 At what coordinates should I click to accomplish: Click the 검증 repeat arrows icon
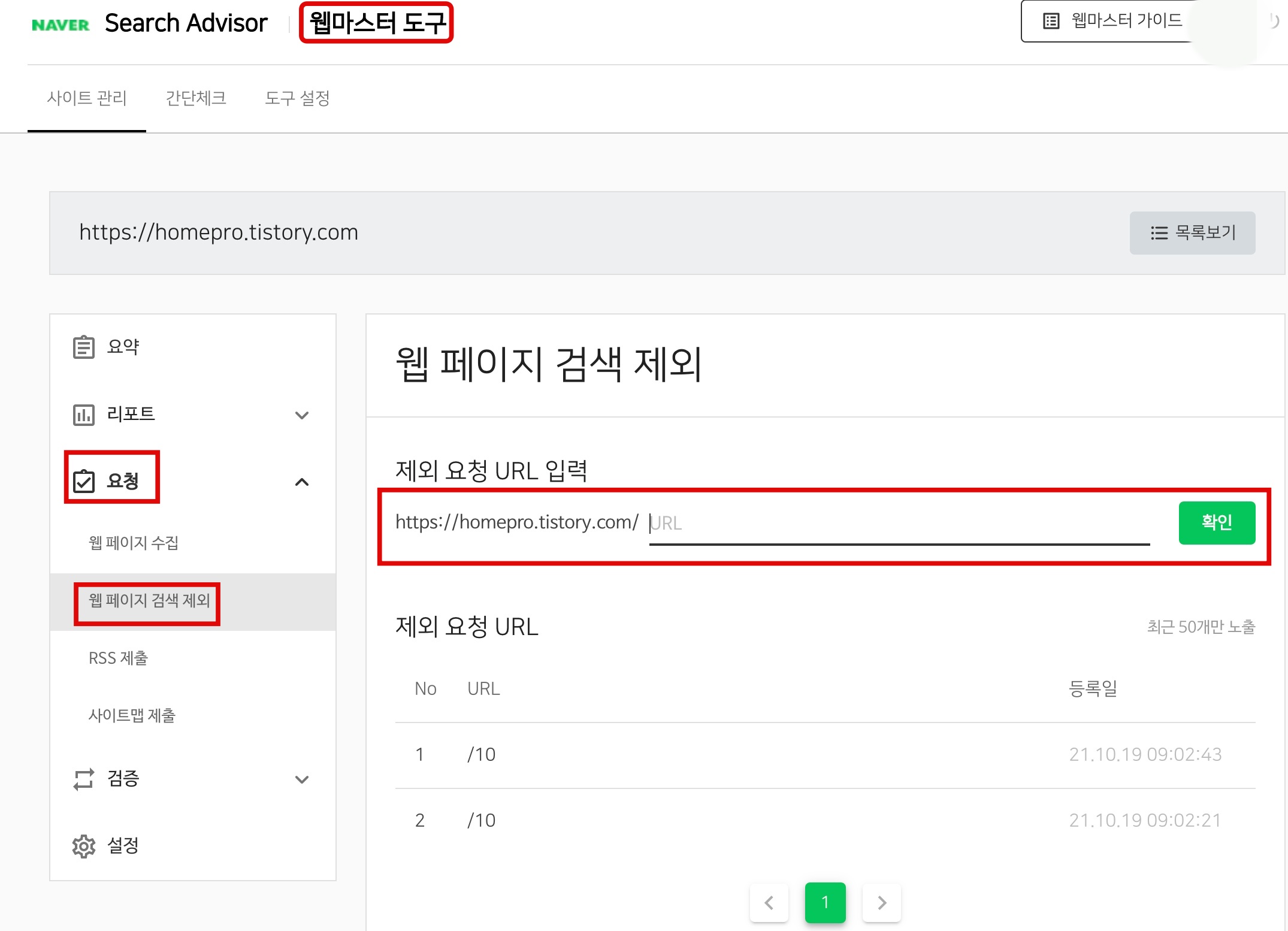pos(84,779)
